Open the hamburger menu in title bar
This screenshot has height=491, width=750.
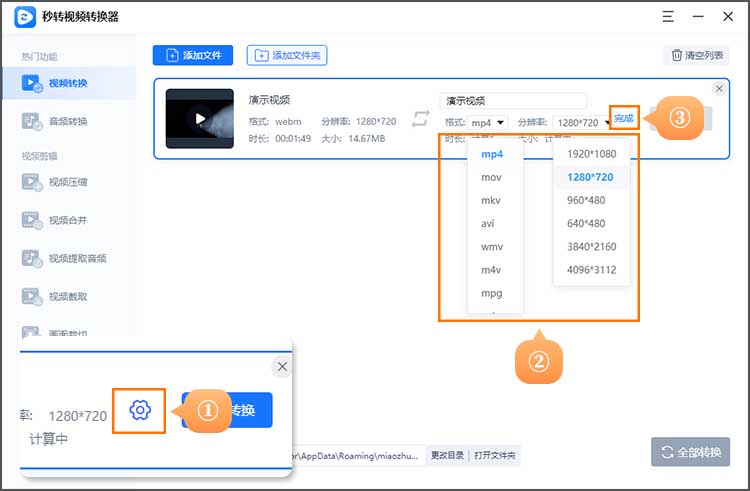667,17
